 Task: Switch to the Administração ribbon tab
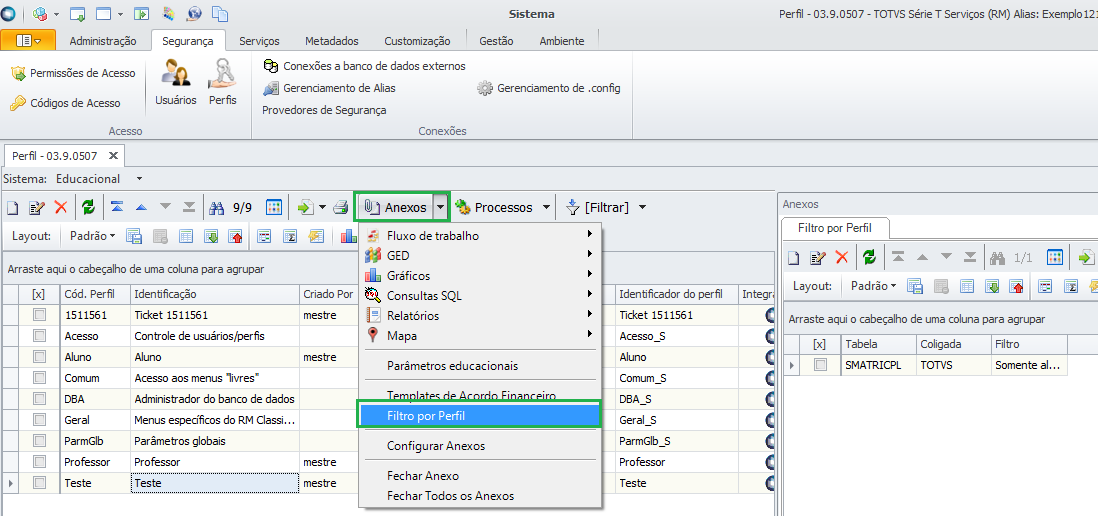(103, 41)
